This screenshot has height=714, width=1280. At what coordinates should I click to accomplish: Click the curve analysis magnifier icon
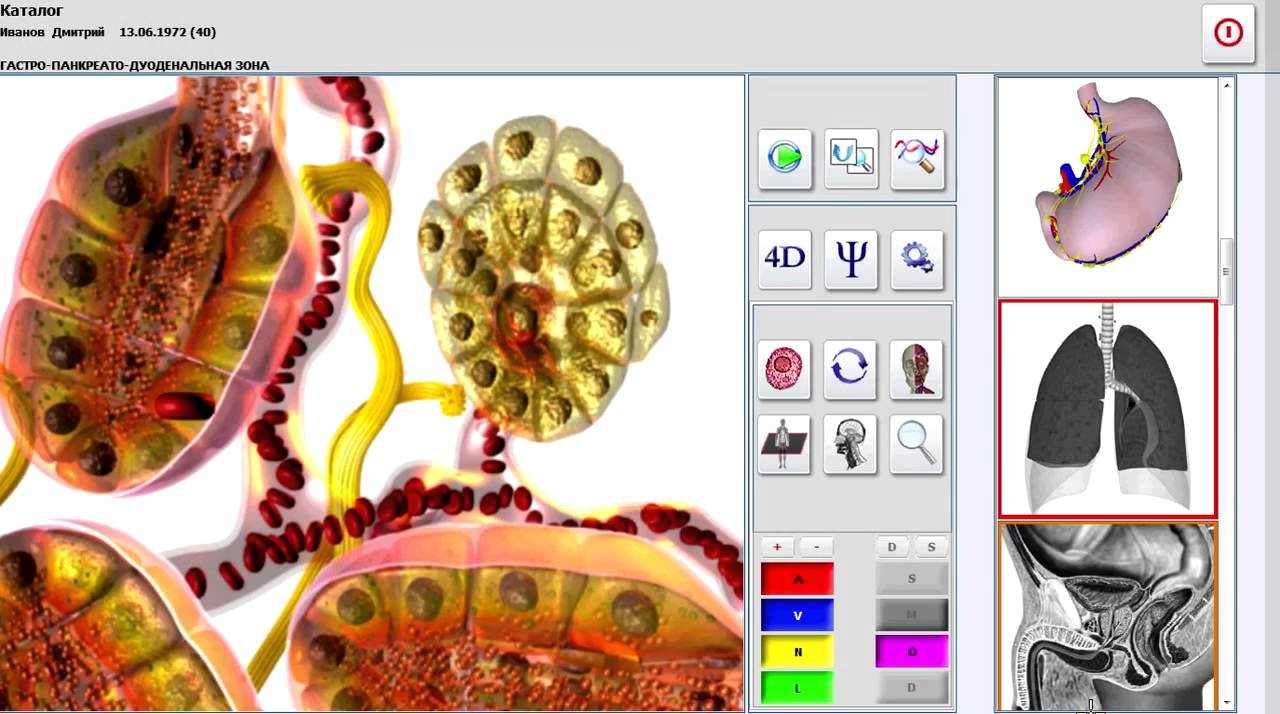(917, 158)
